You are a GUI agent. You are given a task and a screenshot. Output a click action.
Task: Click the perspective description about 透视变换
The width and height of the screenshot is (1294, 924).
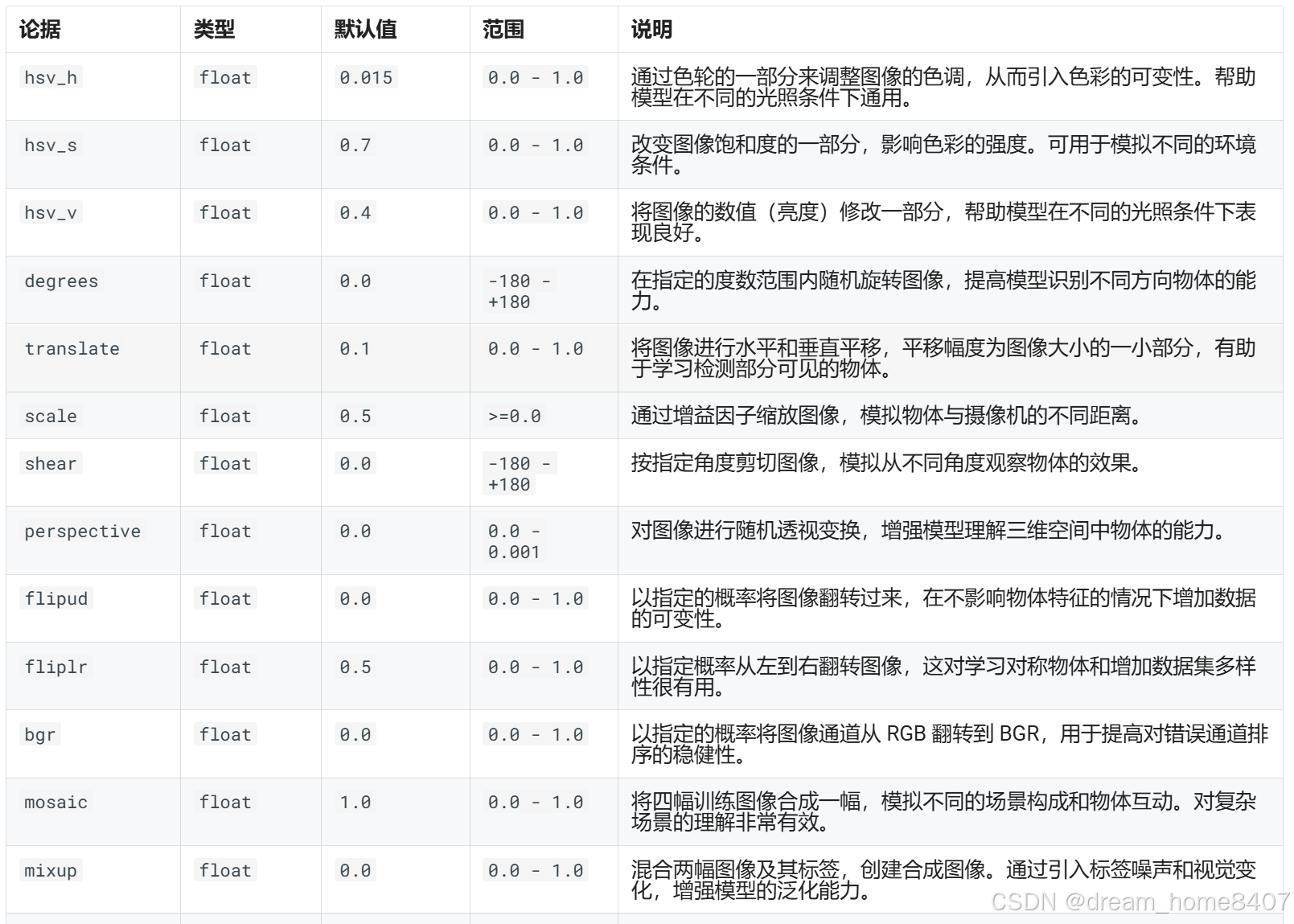tap(928, 531)
